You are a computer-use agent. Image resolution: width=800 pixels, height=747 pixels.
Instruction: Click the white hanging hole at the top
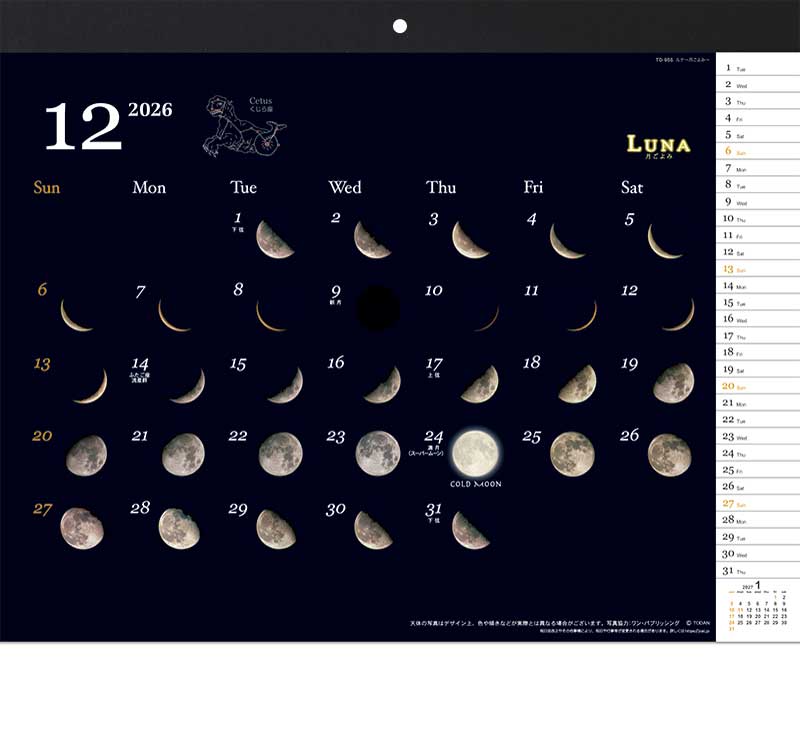pyautogui.click(x=400, y=26)
